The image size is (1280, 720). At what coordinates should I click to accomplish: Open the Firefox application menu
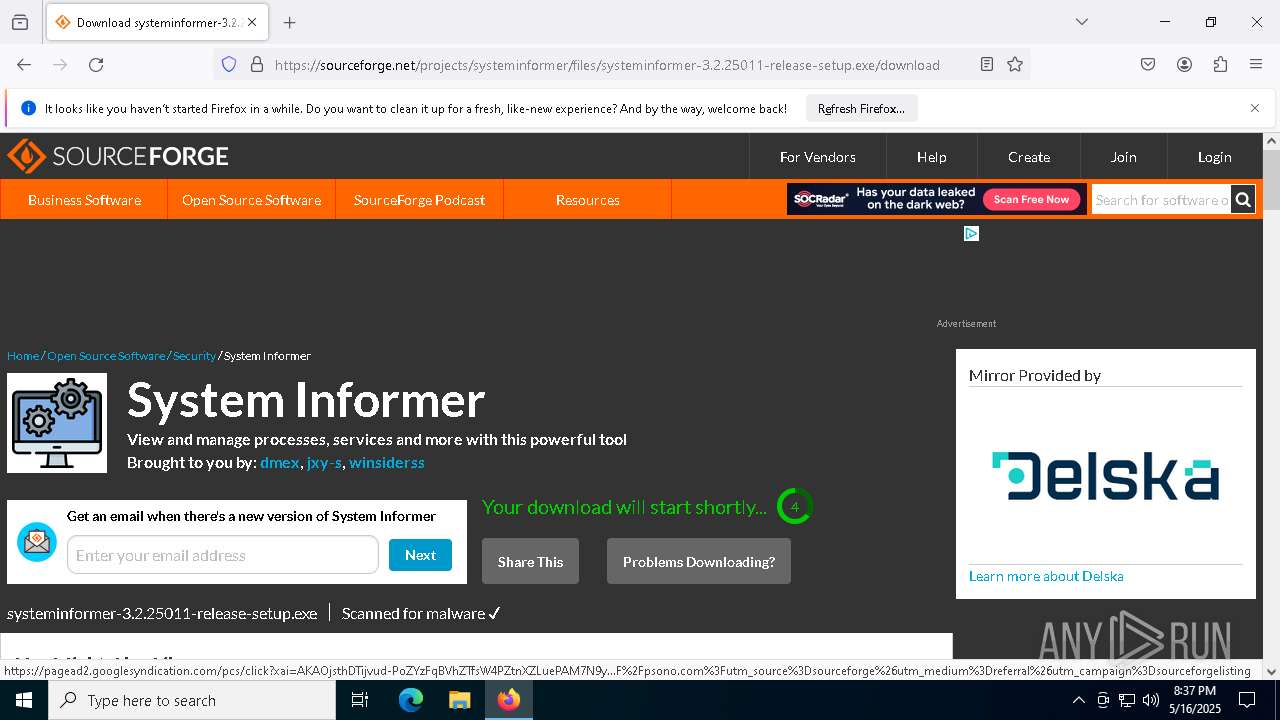pyautogui.click(x=1256, y=64)
